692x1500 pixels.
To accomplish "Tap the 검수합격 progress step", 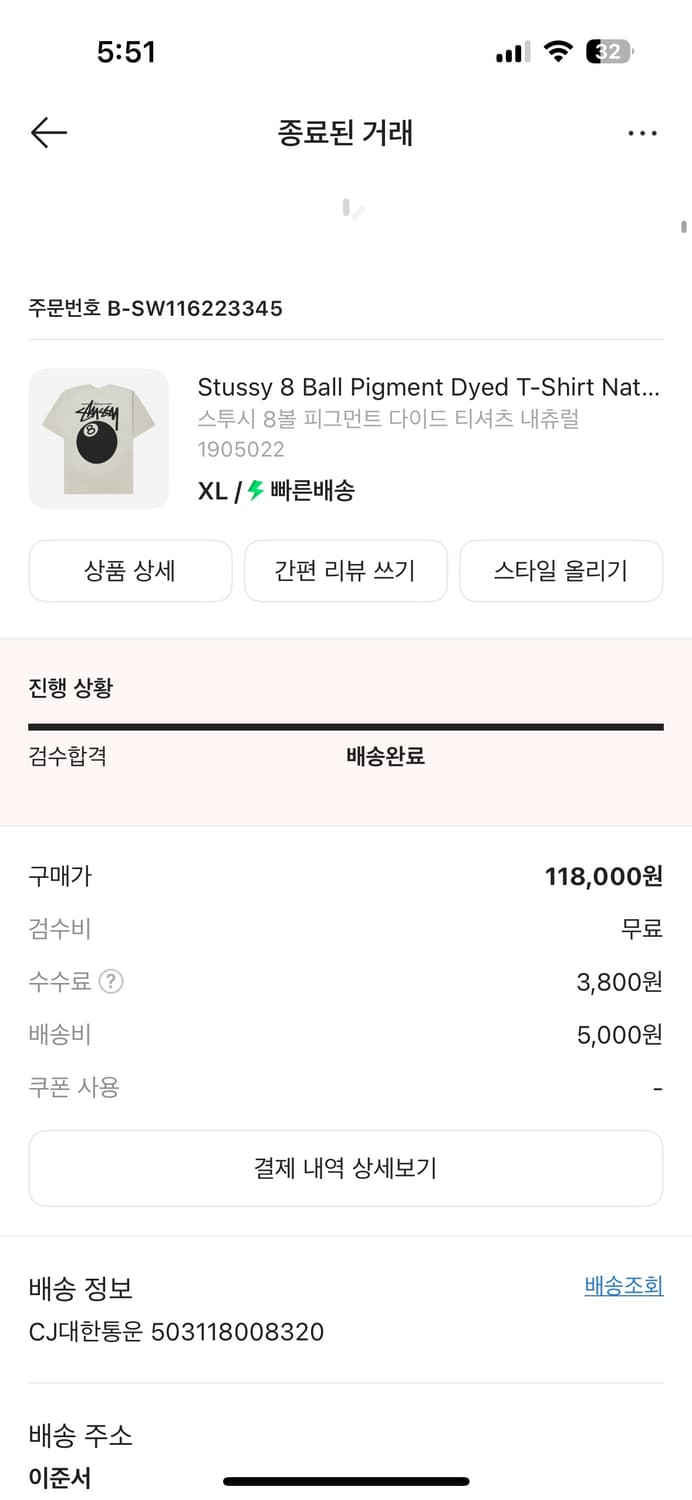I will tap(68, 756).
